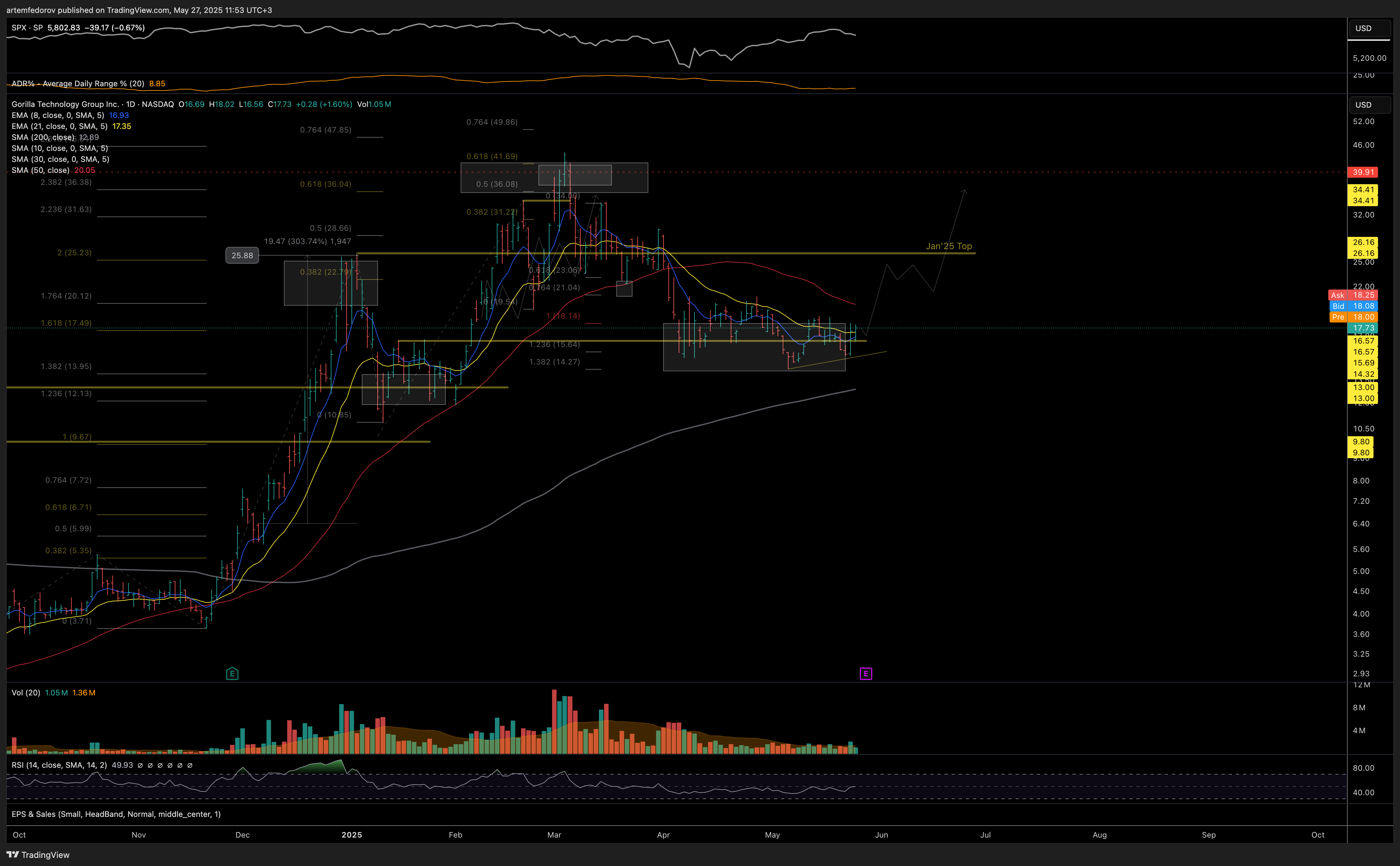This screenshot has height=866, width=1400.
Task: Click the magenta upcoming earnings E marker
Action: [x=866, y=673]
